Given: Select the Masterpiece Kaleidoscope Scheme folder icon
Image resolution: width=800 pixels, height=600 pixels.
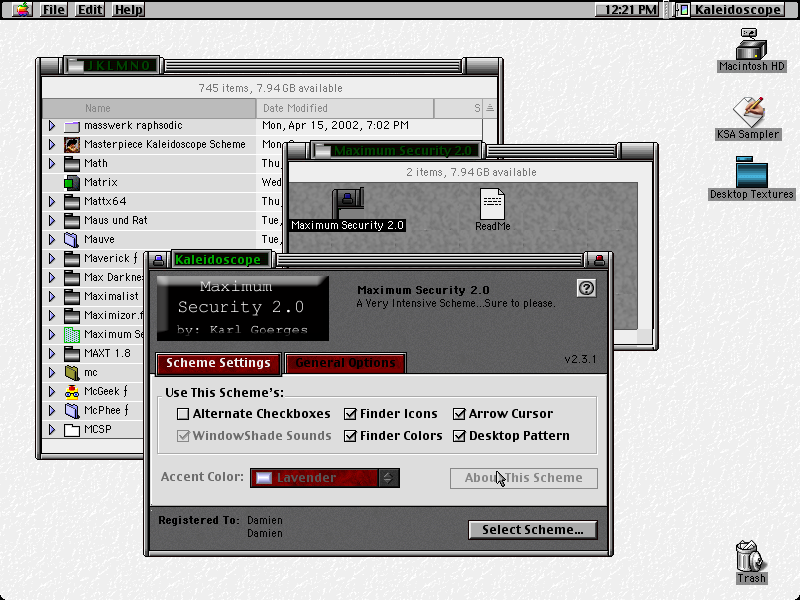Looking at the screenshot, I should point(72,145).
